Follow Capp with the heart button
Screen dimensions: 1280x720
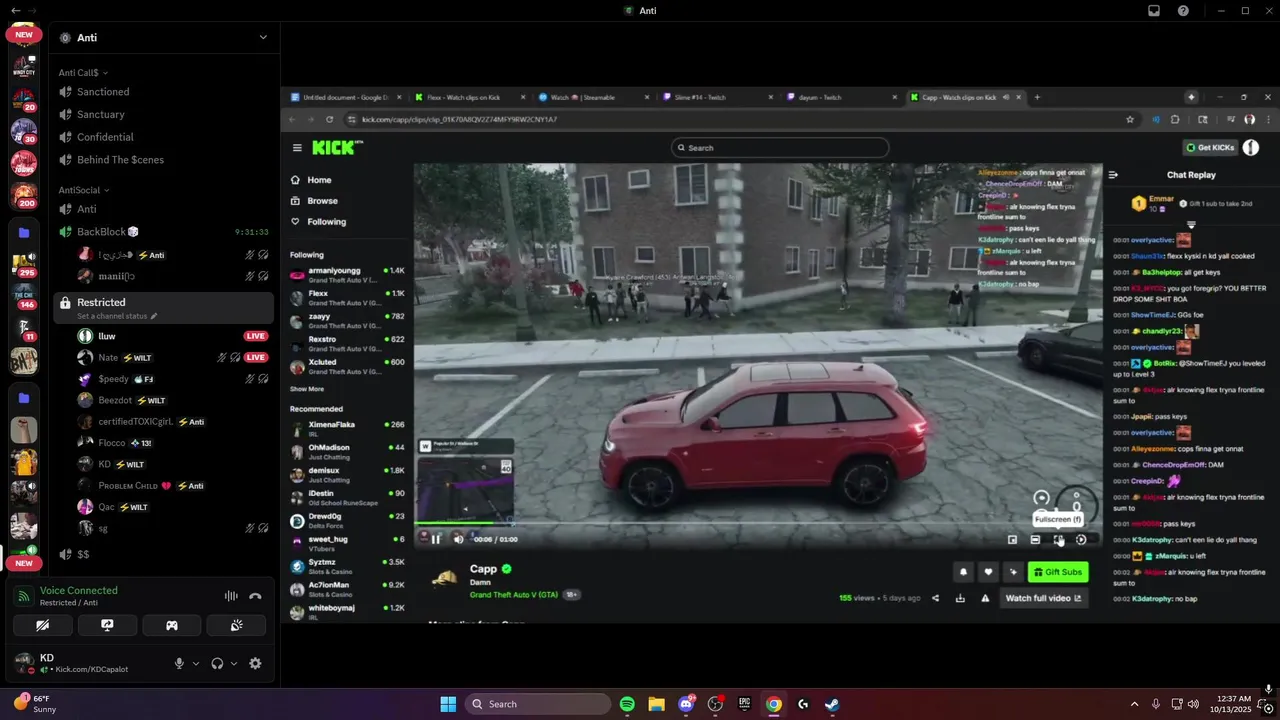pyautogui.click(x=989, y=572)
